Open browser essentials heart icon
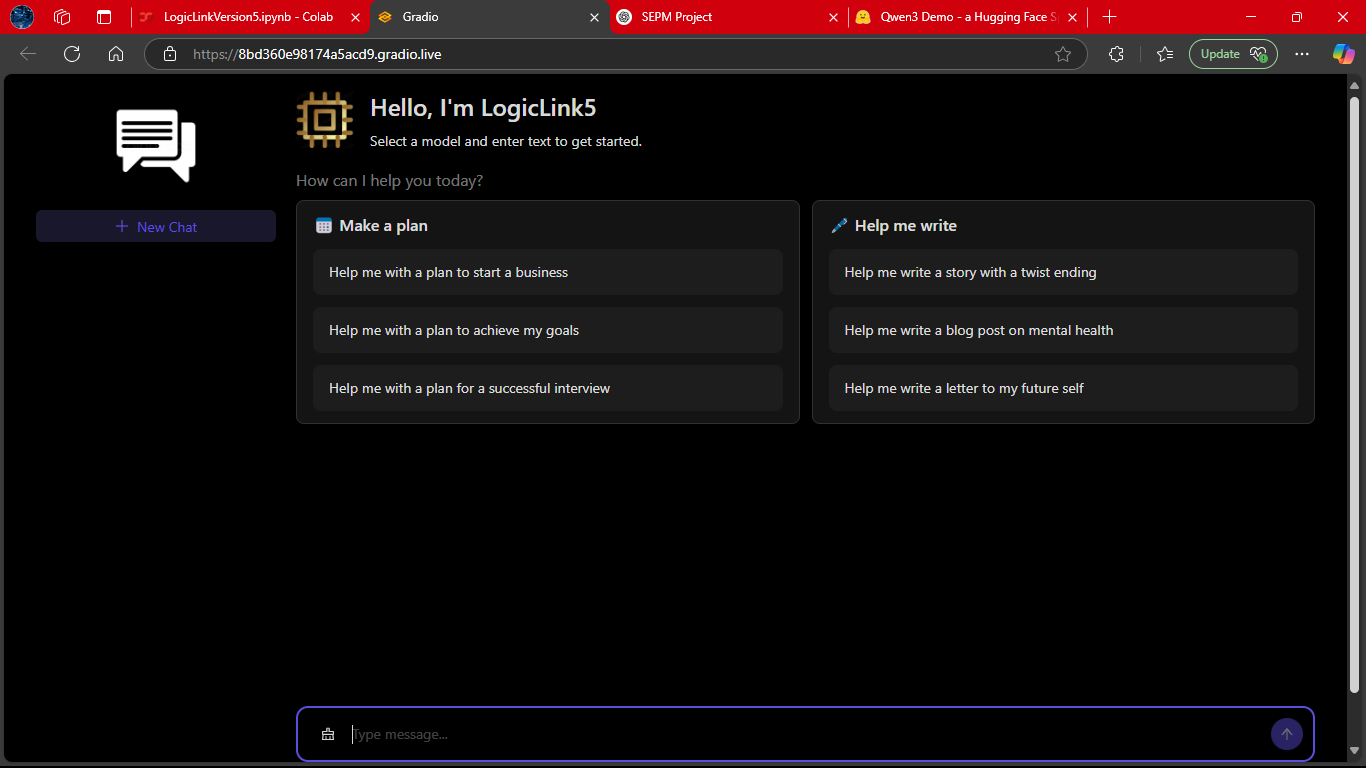Viewport: 1366px width, 768px height. (1259, 54)
